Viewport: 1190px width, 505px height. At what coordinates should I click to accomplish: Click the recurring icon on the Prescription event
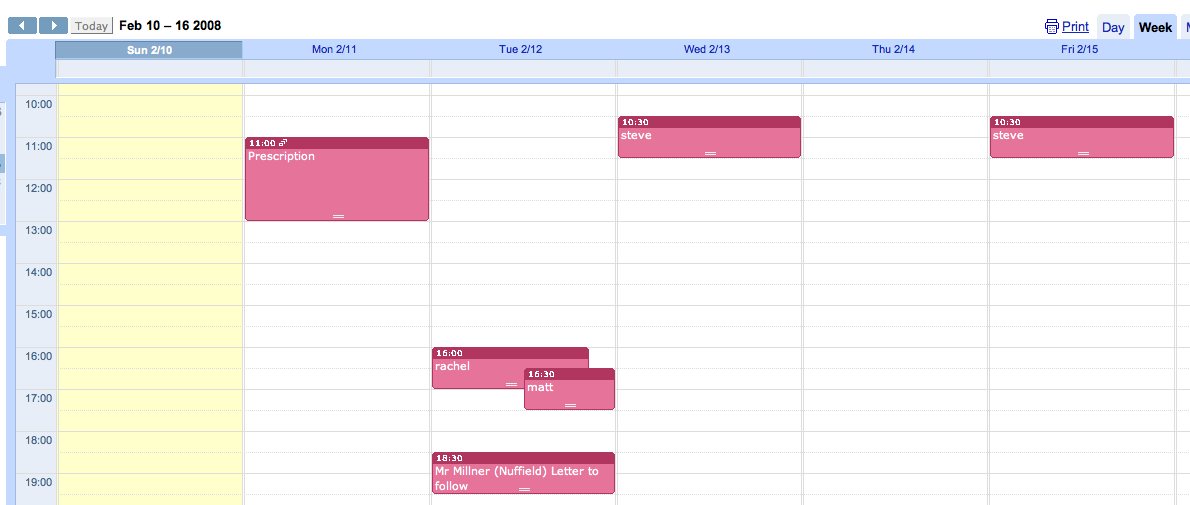pos(283,144)
